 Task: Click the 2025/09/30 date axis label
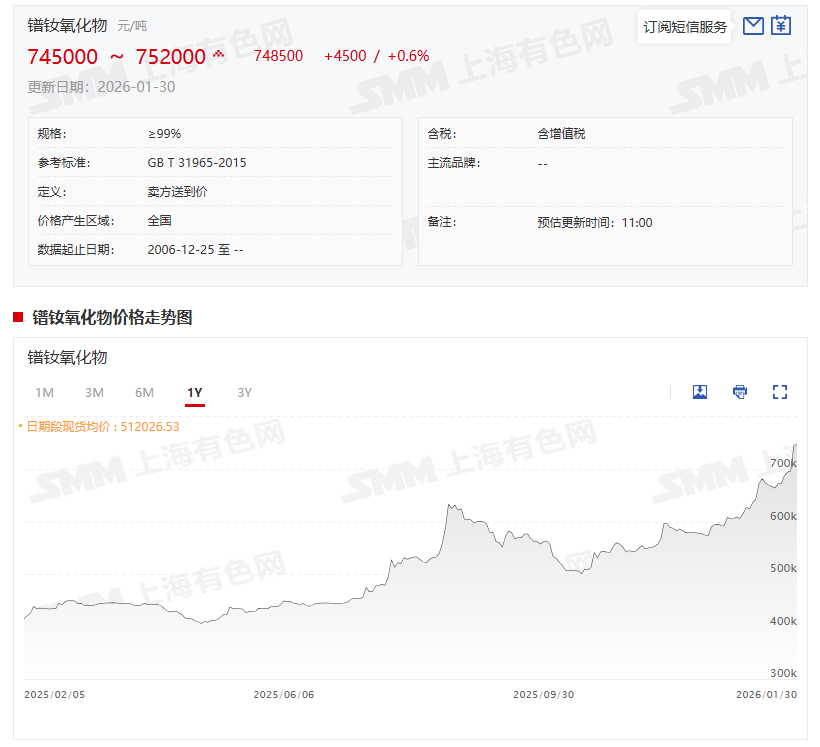click(x=543, y=694)
